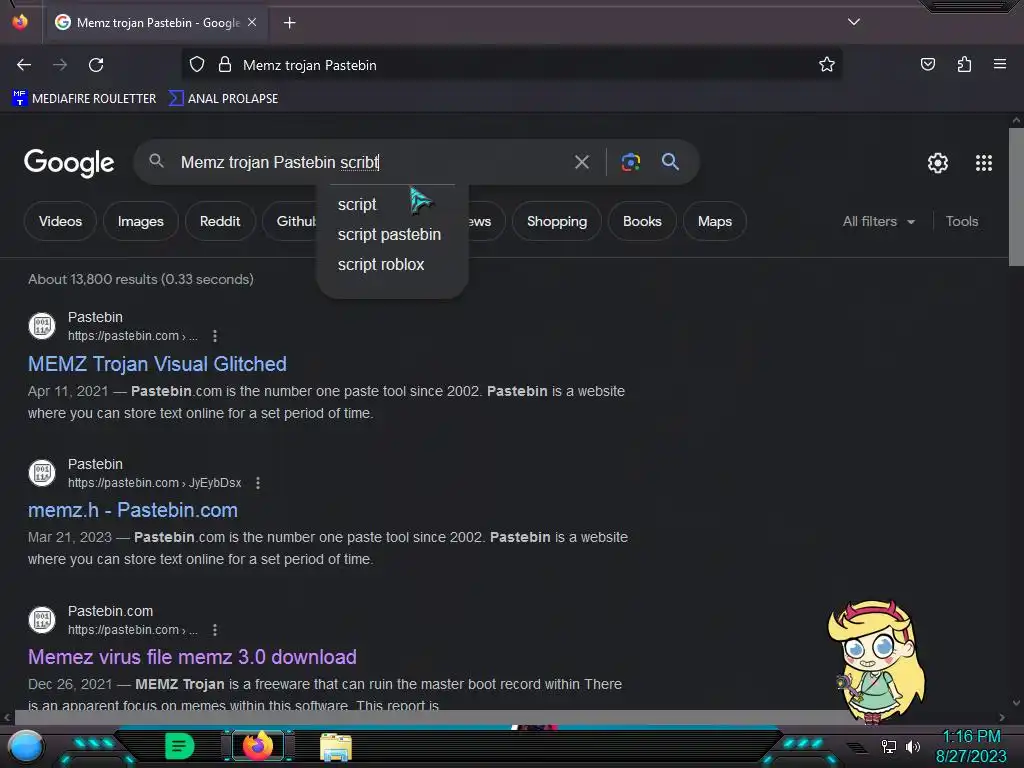Open ANAL PROLAPSE bookmark
Image resolution: width=1024 pixels, height=768 pixels.
click(223, 99)
